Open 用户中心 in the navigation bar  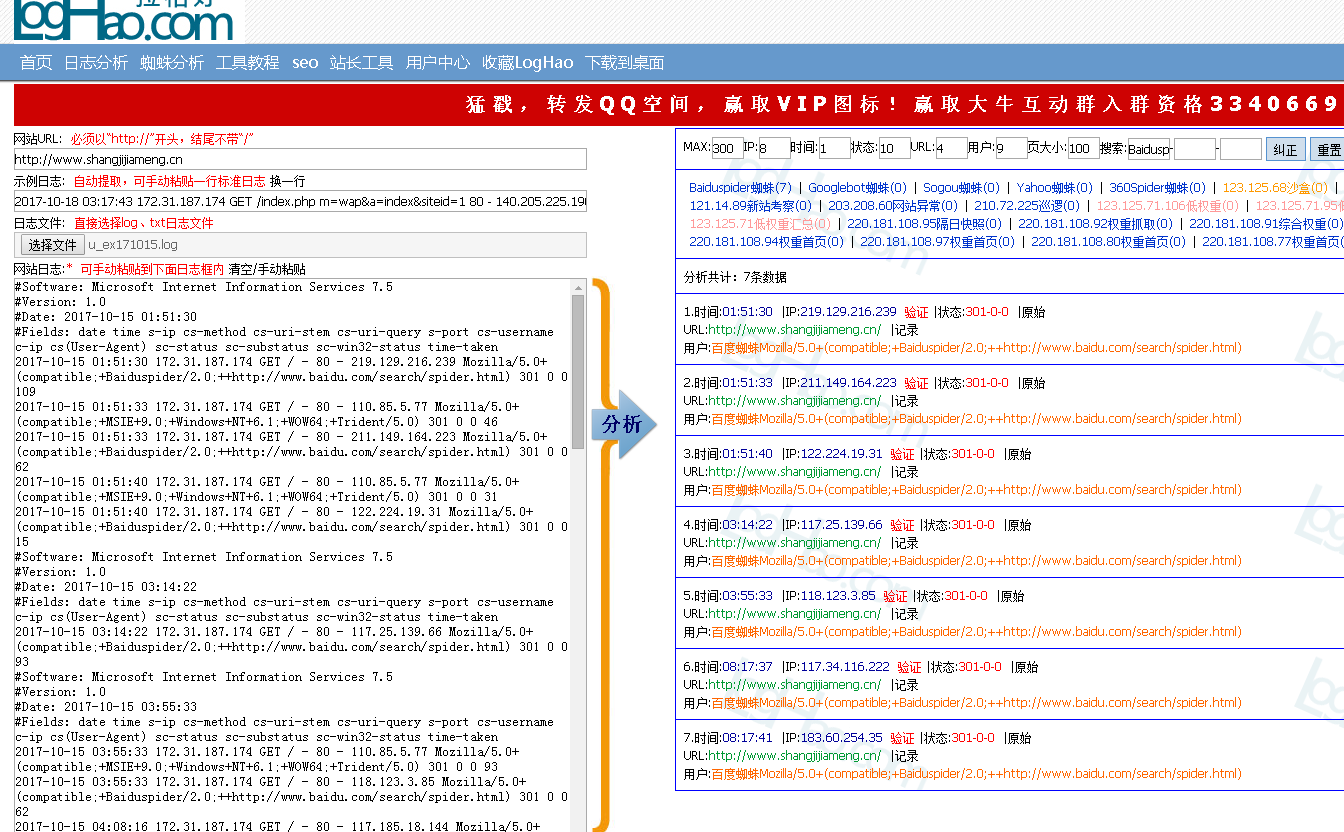[438, 62]
